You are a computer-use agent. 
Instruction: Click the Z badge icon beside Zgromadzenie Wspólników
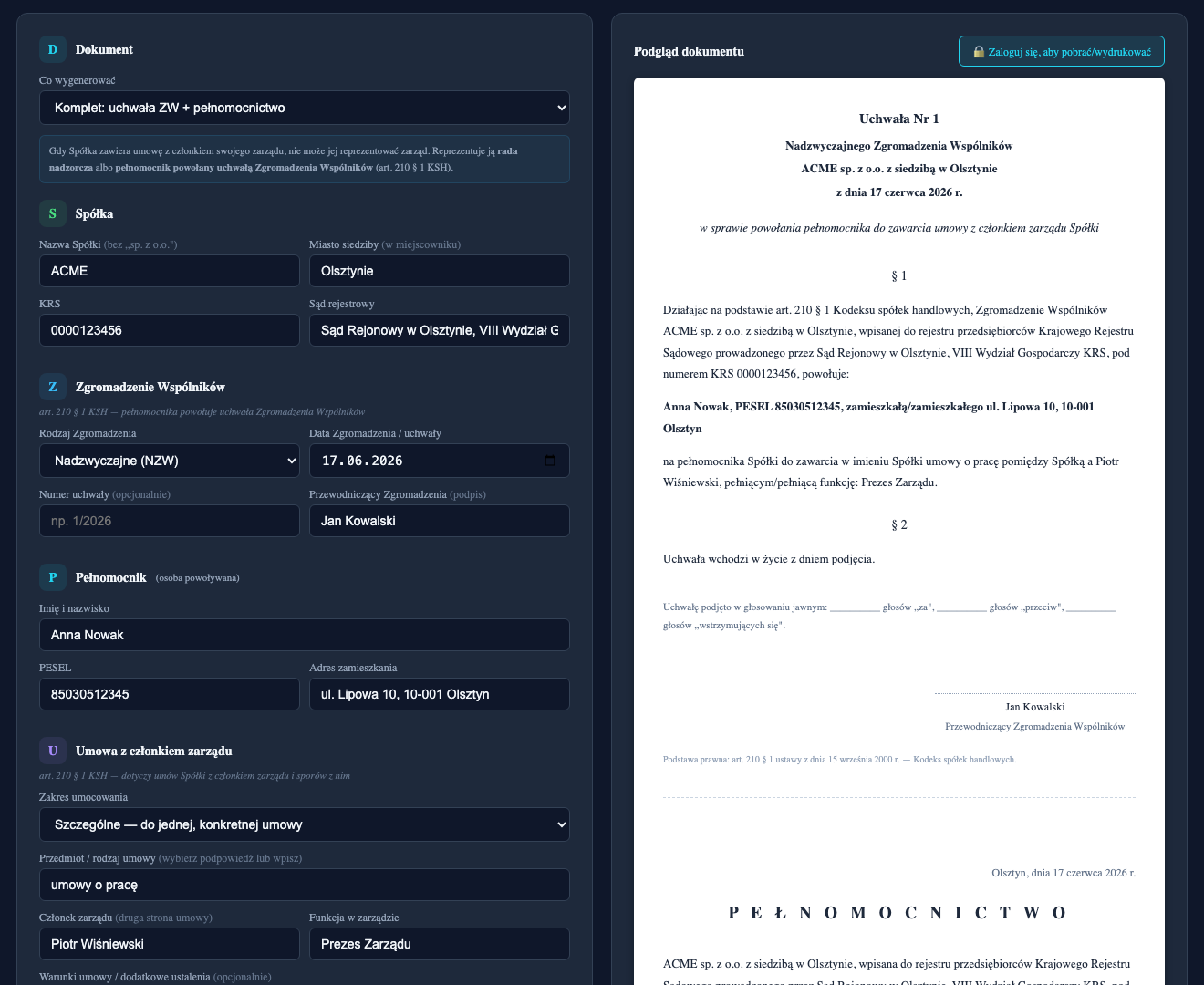[x=53, y=387]
